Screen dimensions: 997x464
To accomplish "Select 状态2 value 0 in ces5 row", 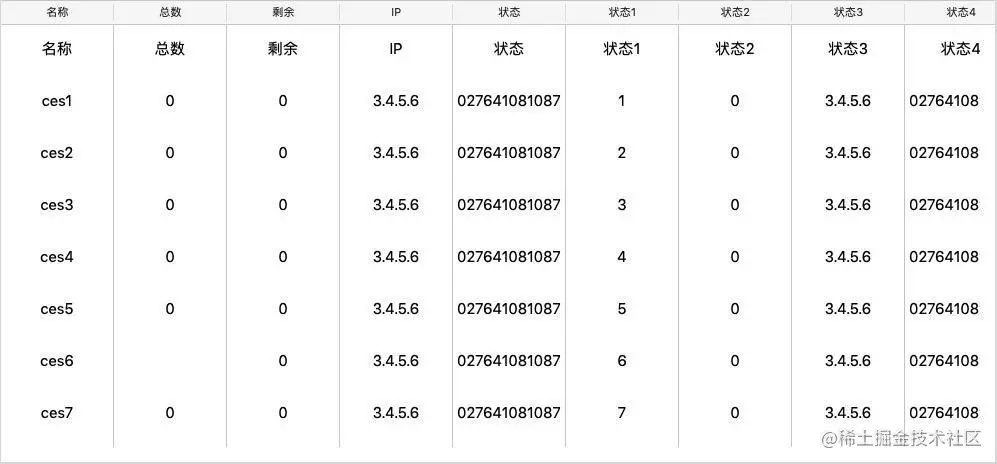I will point(735,309).
